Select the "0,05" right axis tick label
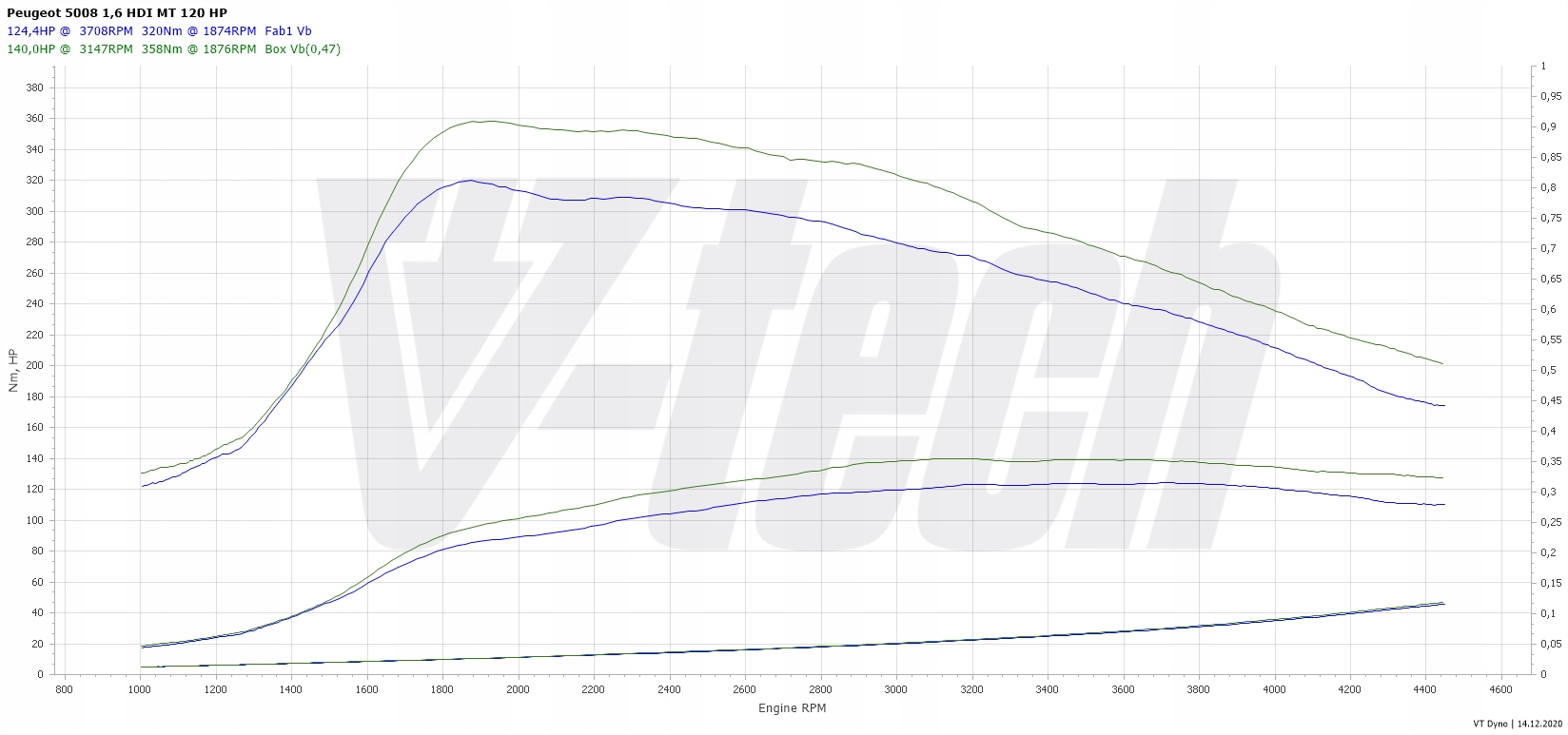The height and width of the screenshot is (735, 1568). pos(1551,645)
